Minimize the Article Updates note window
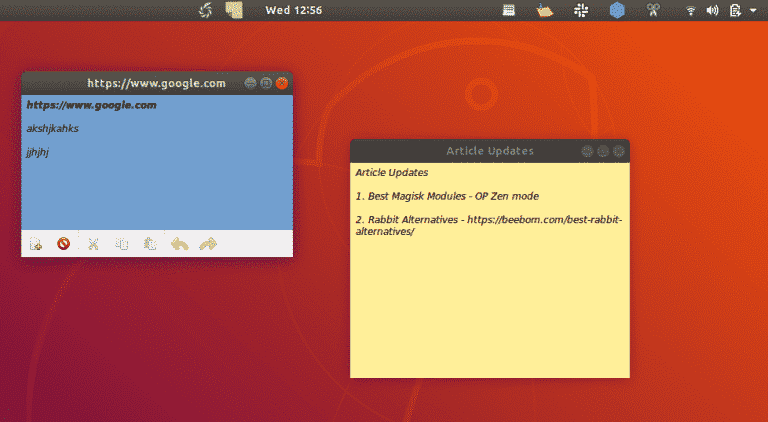This screenshot has width=768, height=422. tap(587, 151)
